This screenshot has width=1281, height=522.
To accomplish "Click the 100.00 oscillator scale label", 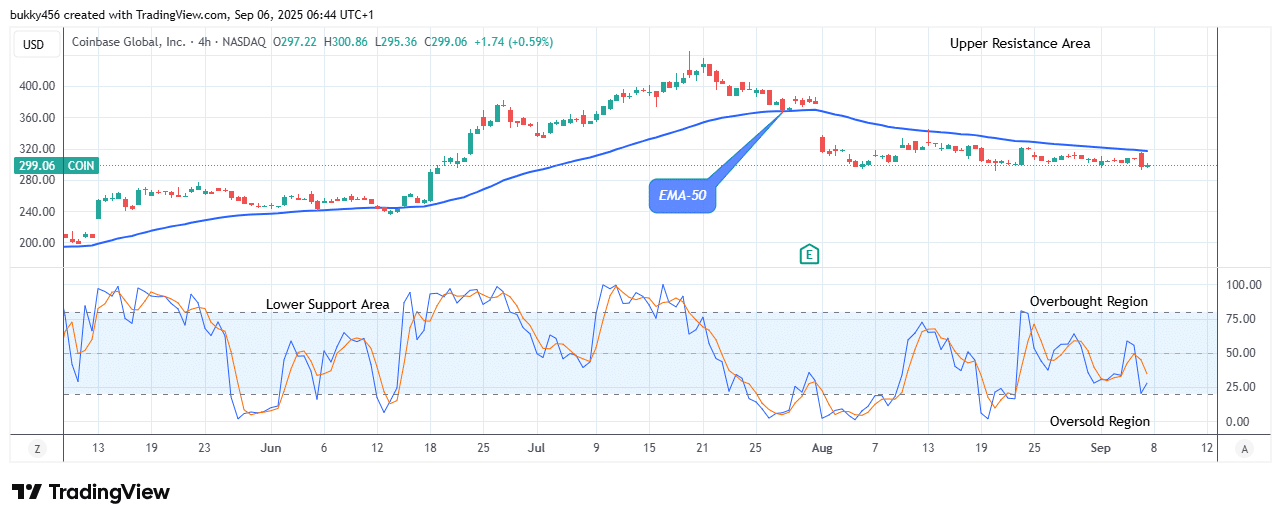I will [1242, 285].
